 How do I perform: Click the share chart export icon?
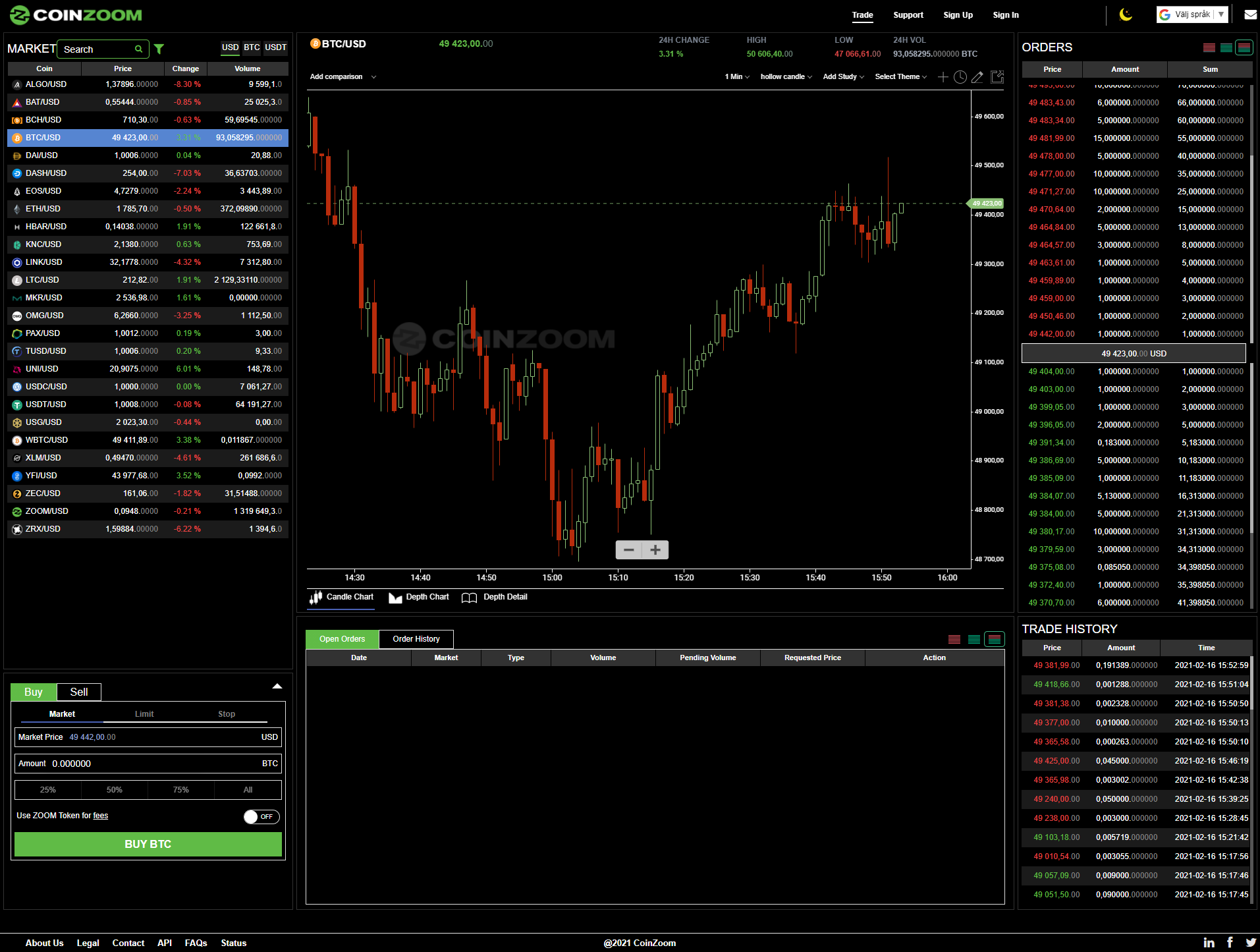pyautogui.click(x=997, y=77)
